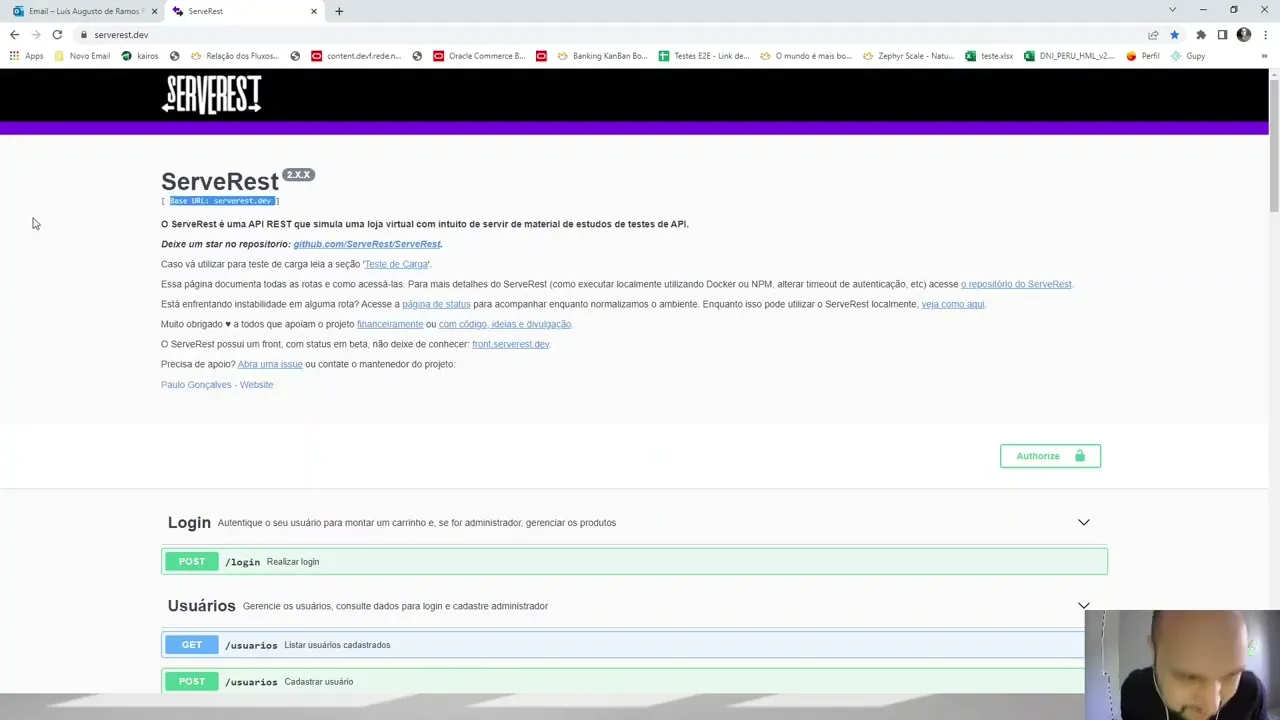Follow the 'Teste de Carga' link
This screenshot has height=720, width=1280.
tap(396, 264)
